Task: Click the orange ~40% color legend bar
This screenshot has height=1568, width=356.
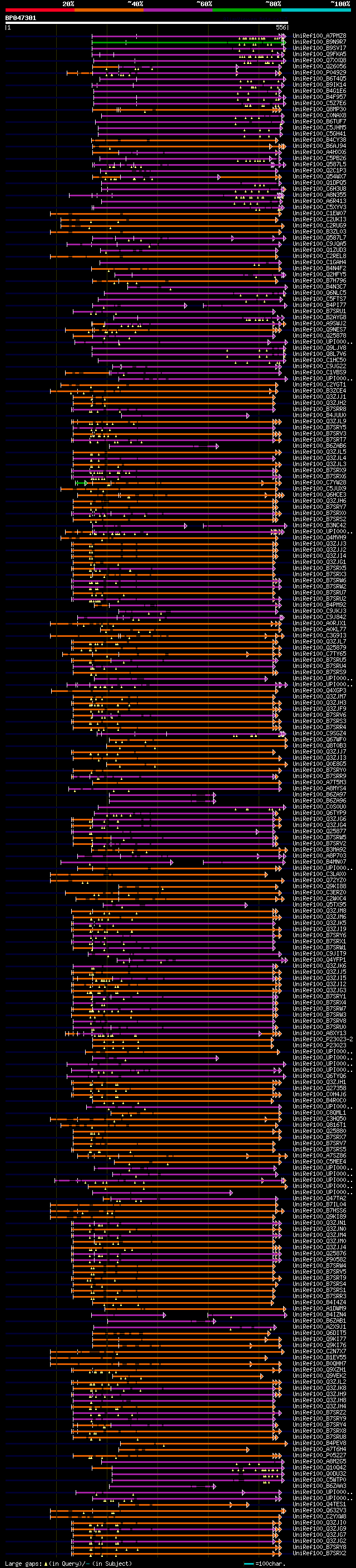Action: 109,10
